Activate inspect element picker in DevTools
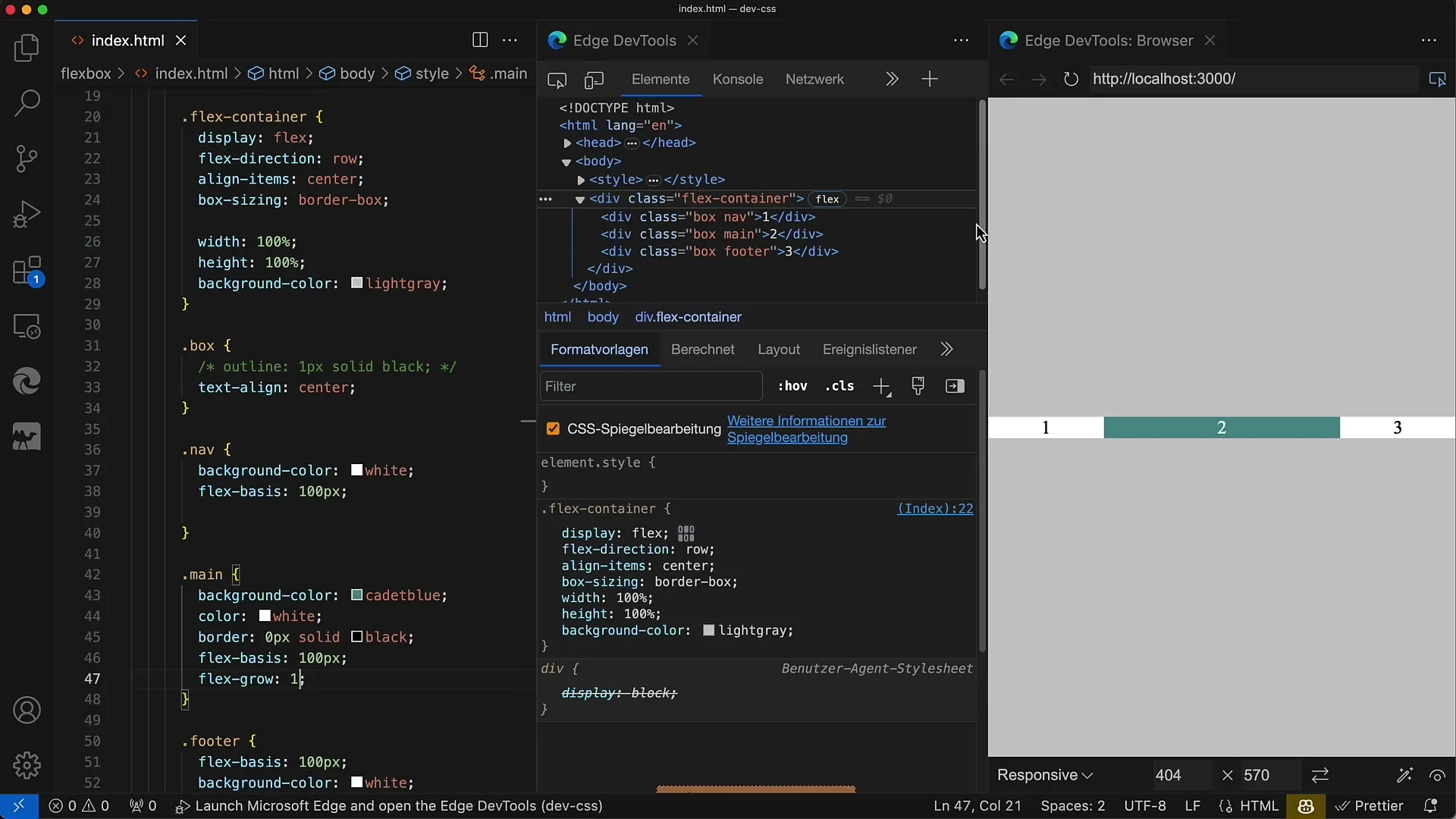 pos(557,80)
